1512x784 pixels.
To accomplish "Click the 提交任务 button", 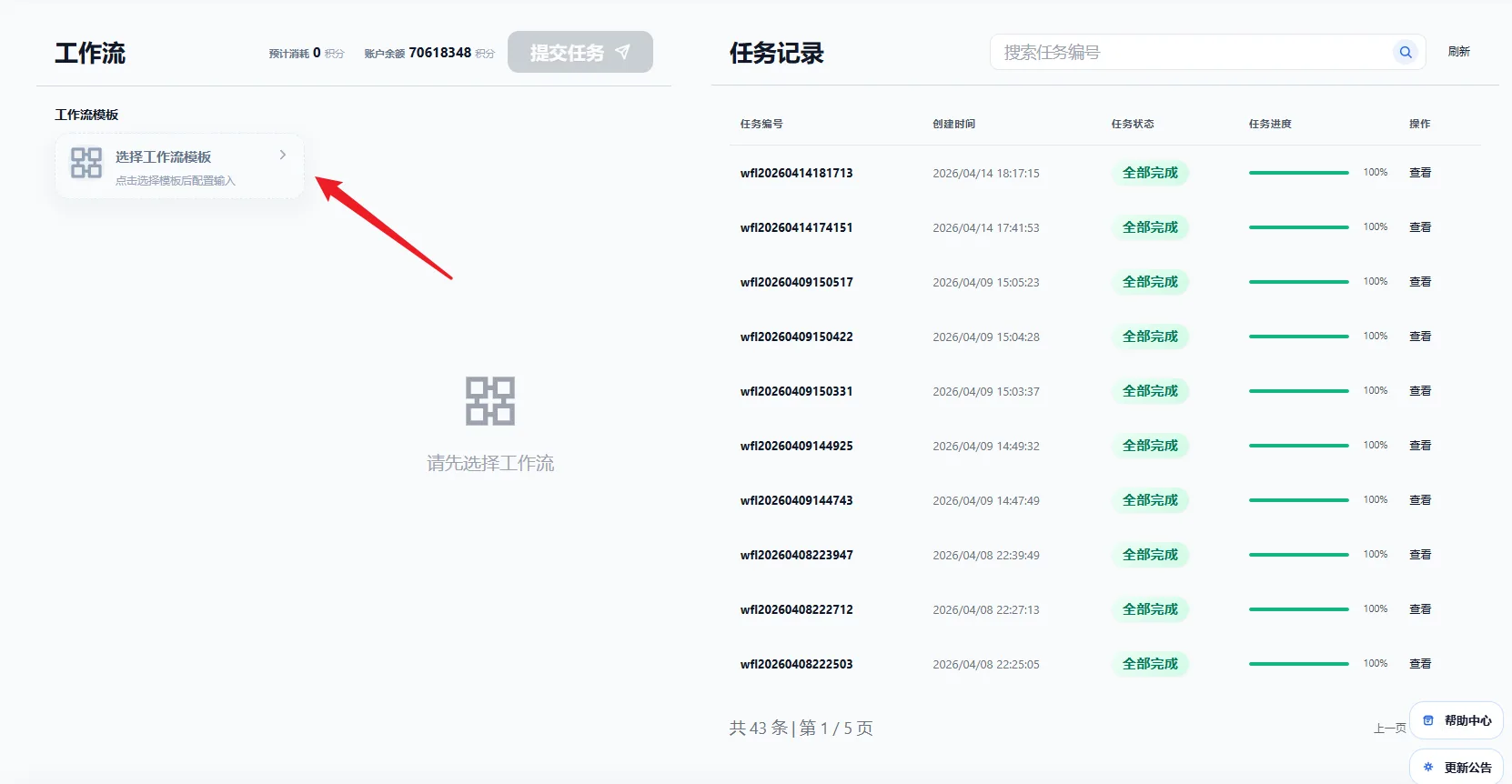I will pos(580,53).
